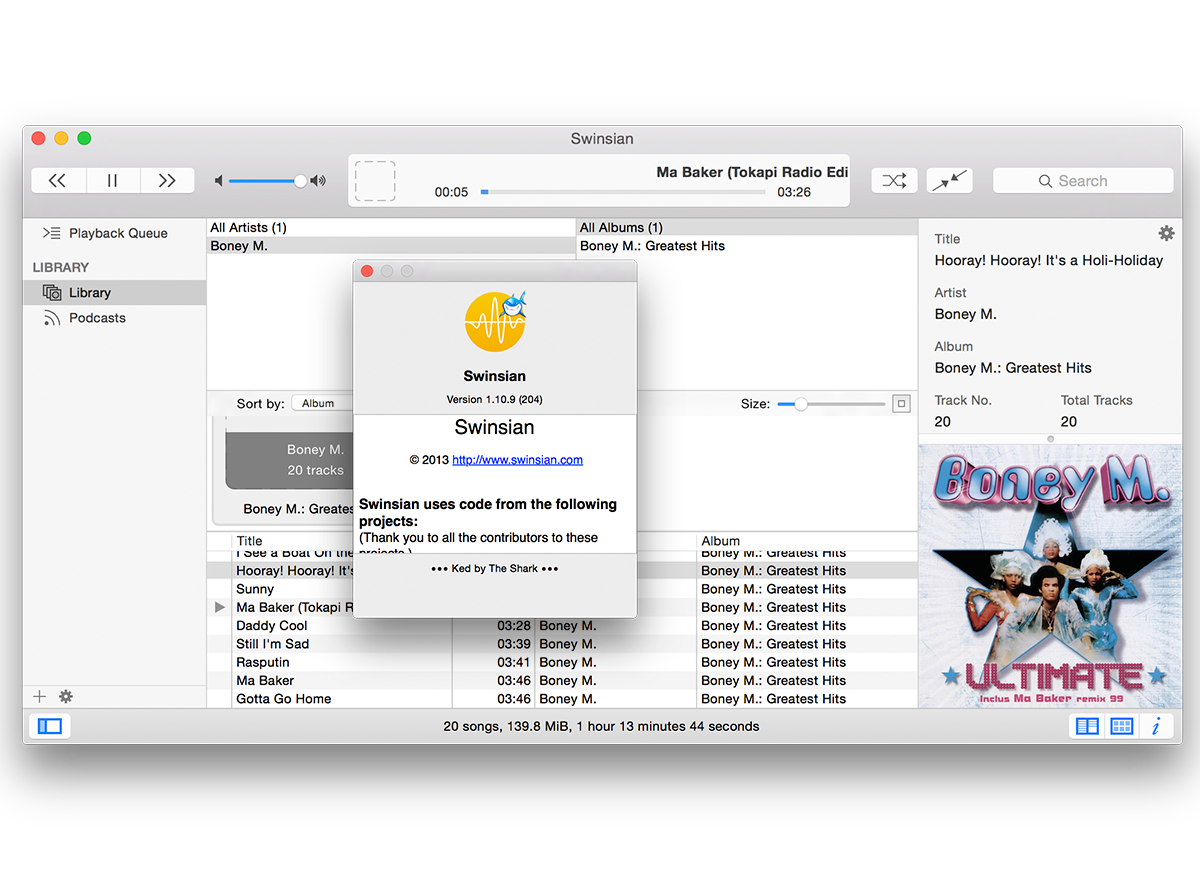Select All Artists (1) row
The width and height of the screenshot is (1200, 873).
pos(391,228)
